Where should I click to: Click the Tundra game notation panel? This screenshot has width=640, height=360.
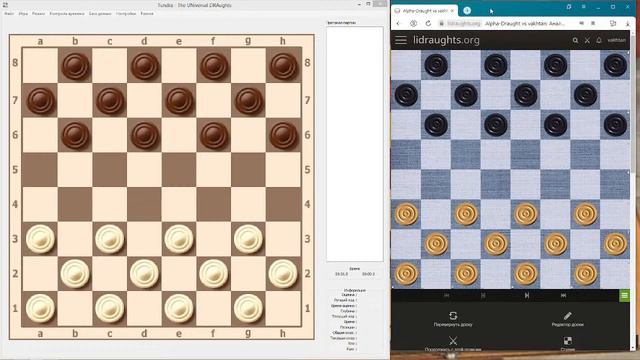coord(355,144)
